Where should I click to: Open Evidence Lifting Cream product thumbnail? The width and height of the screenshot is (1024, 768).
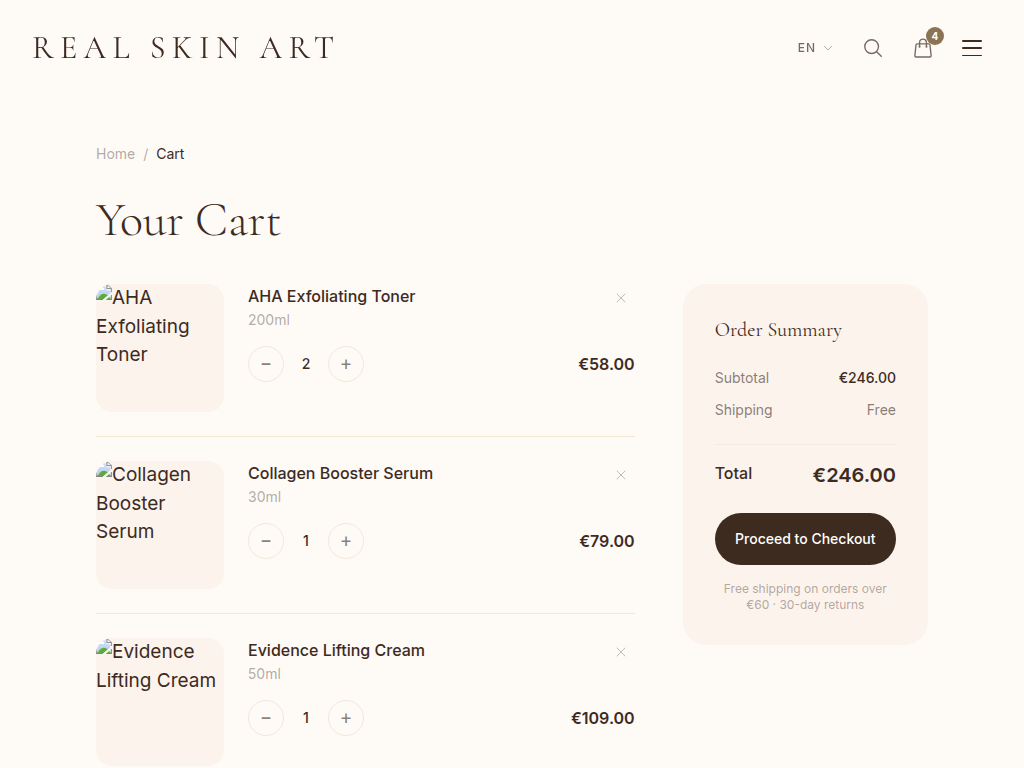(x=160, y=702)
